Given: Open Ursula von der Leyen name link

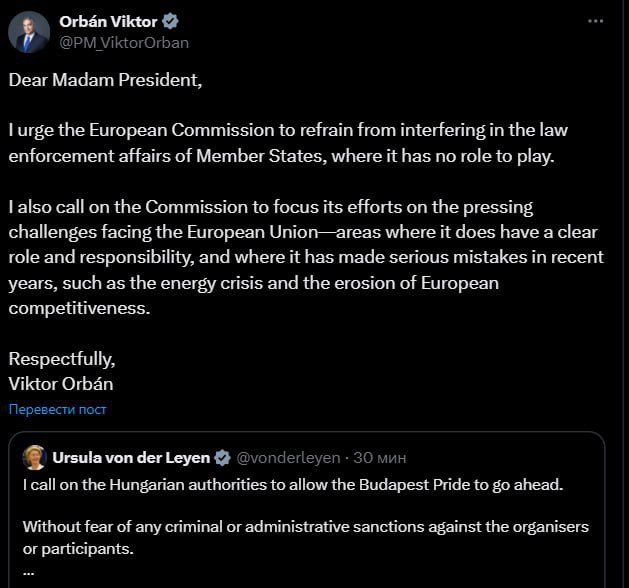Looking at the screenshot, I should coord(131,458).
